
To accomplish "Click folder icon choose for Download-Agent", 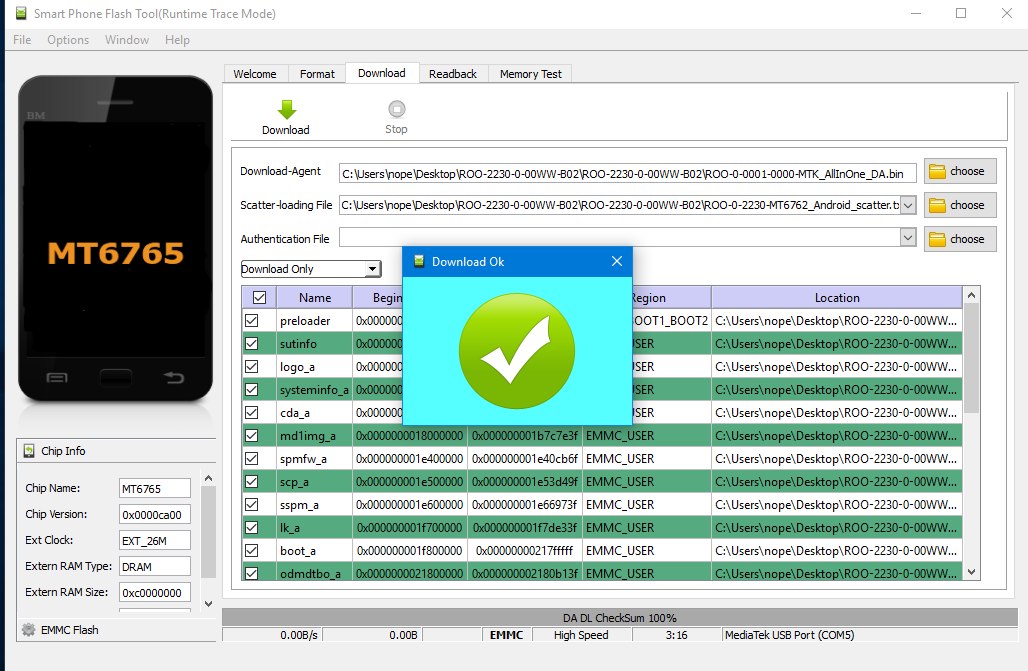I will click(x=938, y=171).
